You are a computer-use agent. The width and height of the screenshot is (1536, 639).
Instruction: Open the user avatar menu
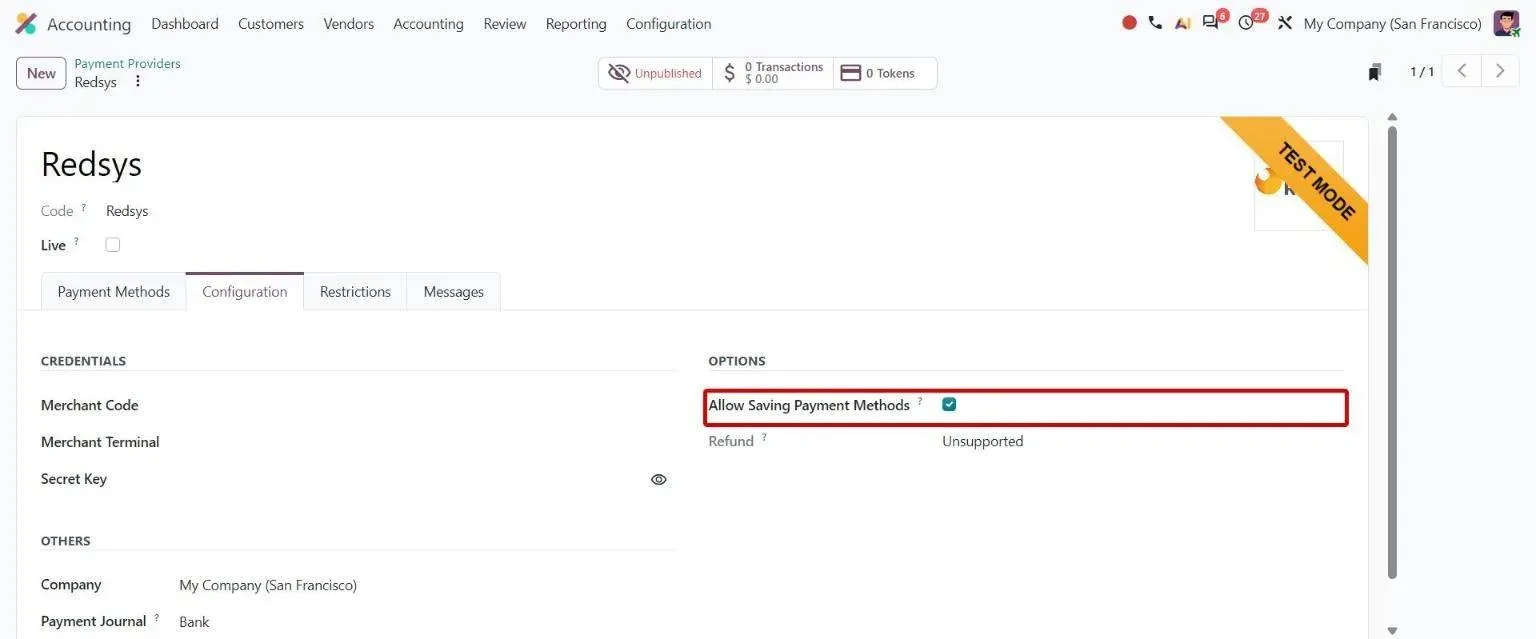pos(1506,23)
